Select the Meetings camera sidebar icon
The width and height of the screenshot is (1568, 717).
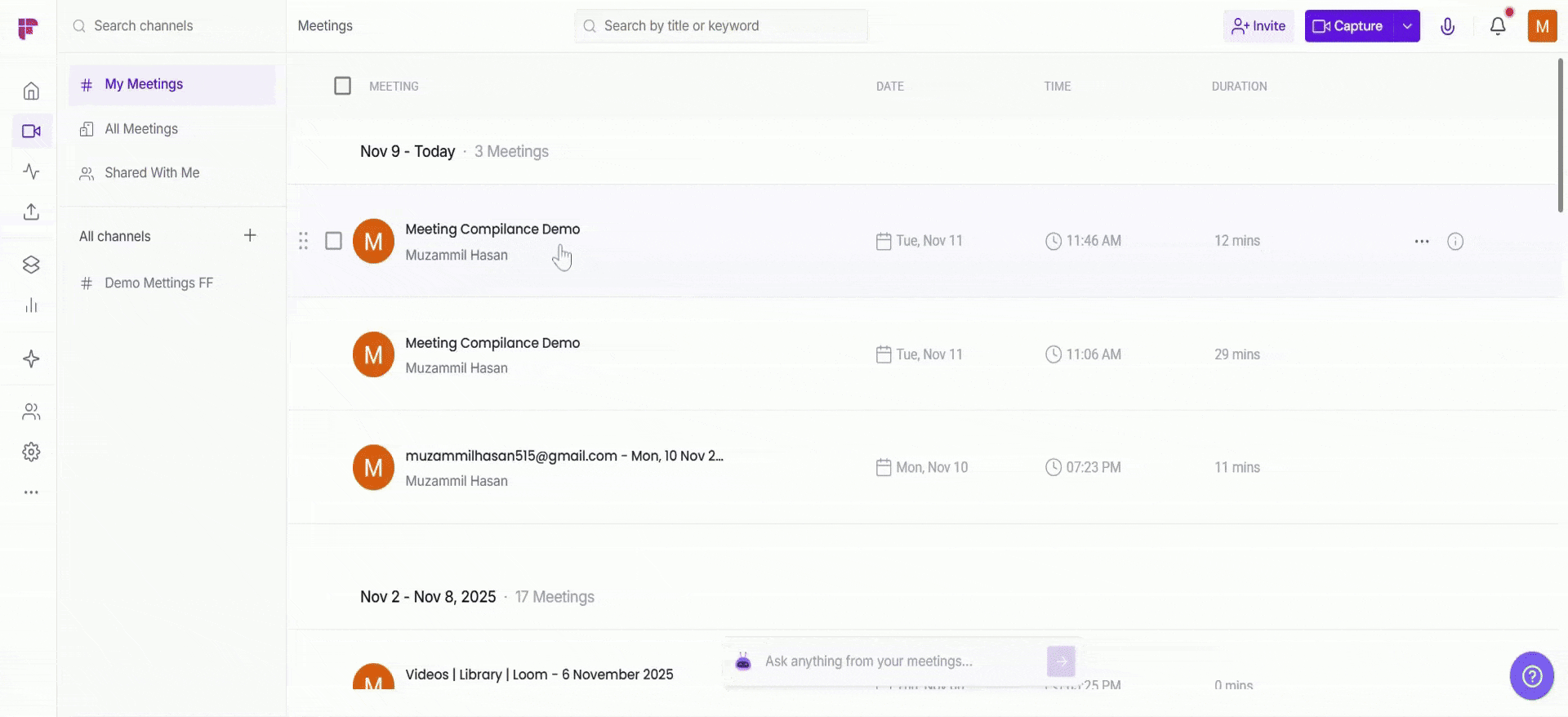[32, 131]
